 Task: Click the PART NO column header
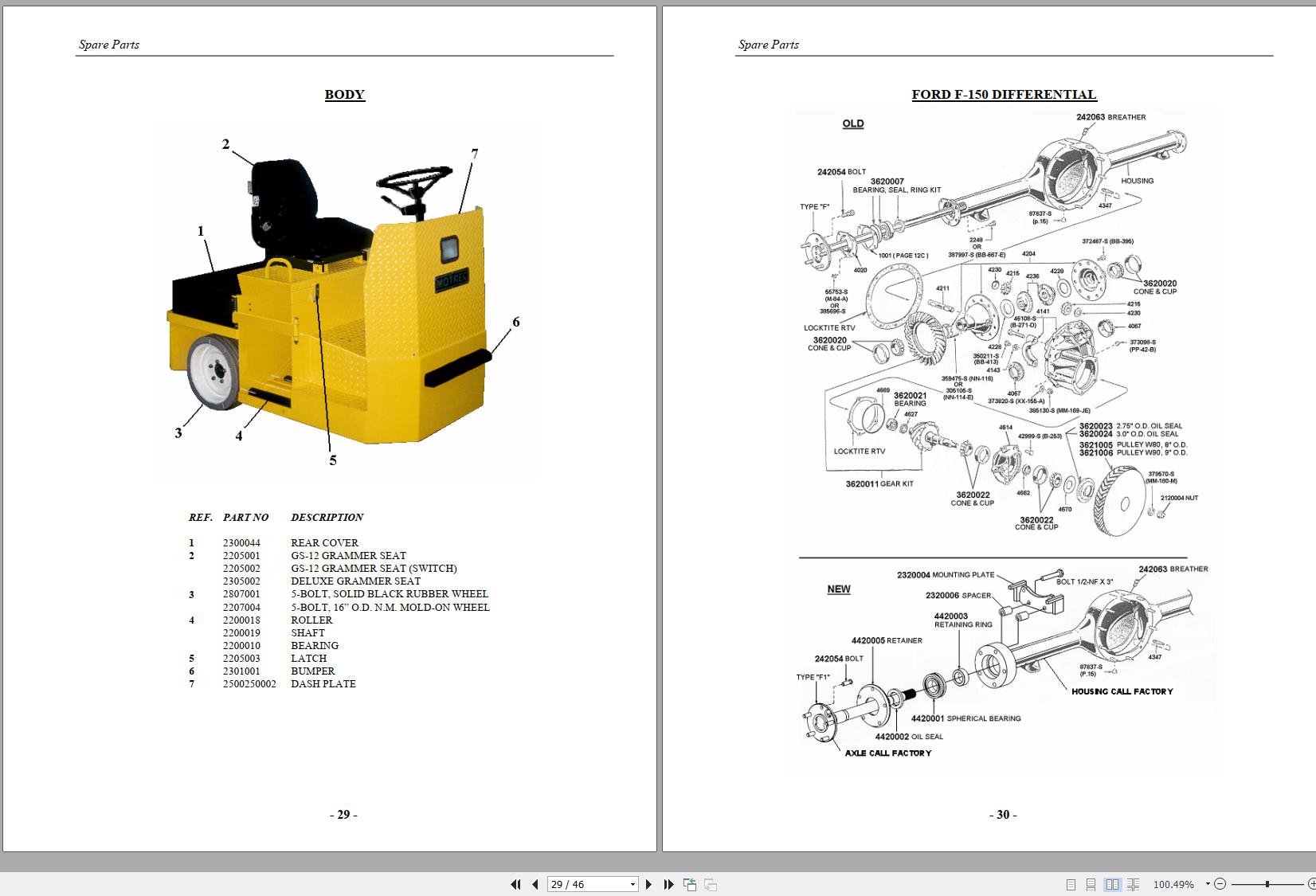245,517
